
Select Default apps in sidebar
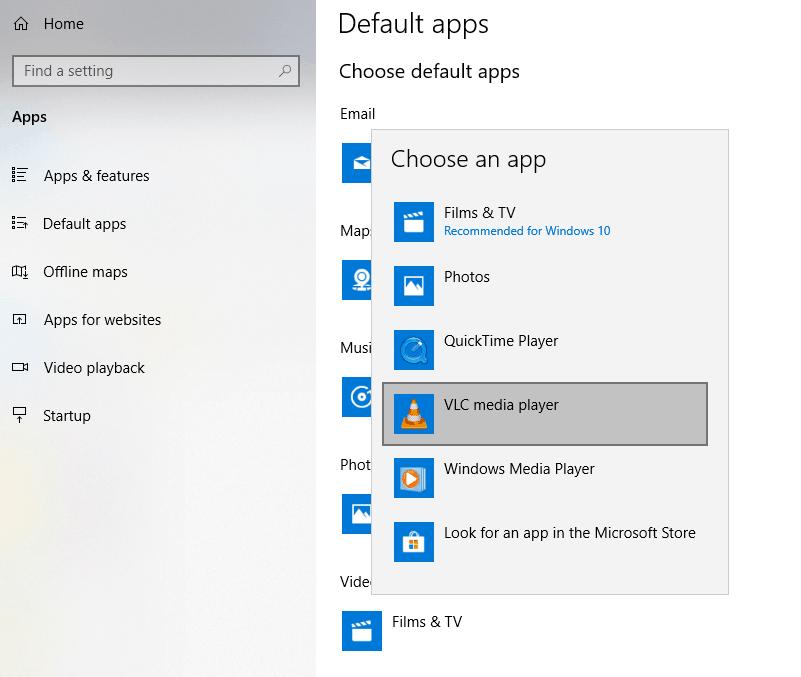click(x=84, y=223)
